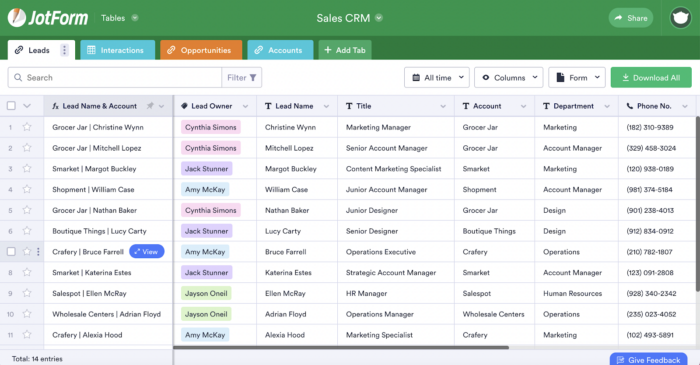Click the JotForm logo

[48, 18]
